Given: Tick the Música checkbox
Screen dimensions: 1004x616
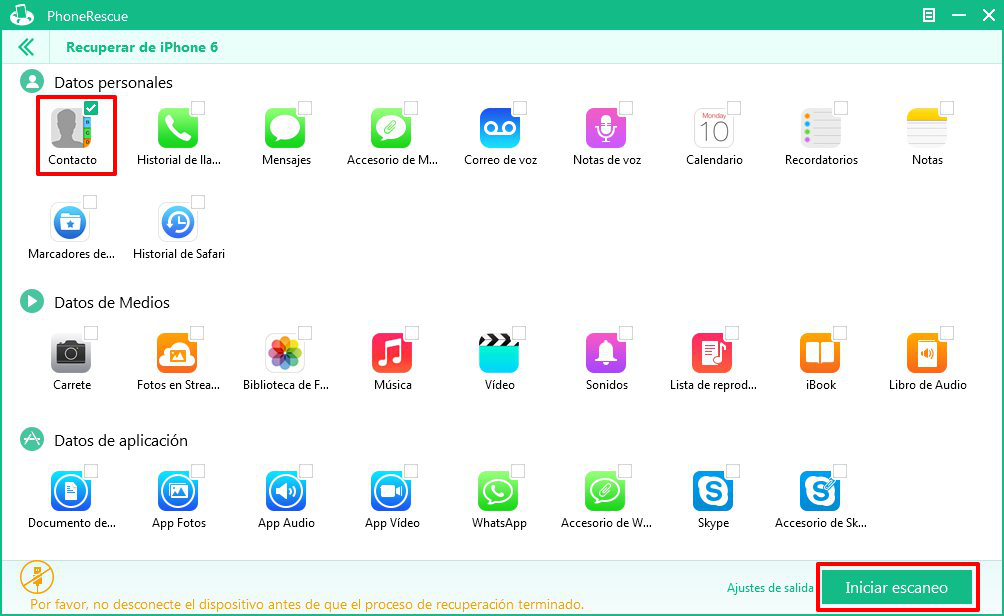Looking at the screenshot, I should point(412,333).
